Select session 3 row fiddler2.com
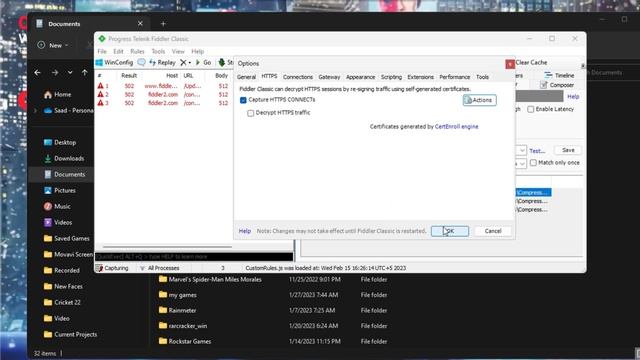This screenshot has height=360, width=640. click(164, 103)
